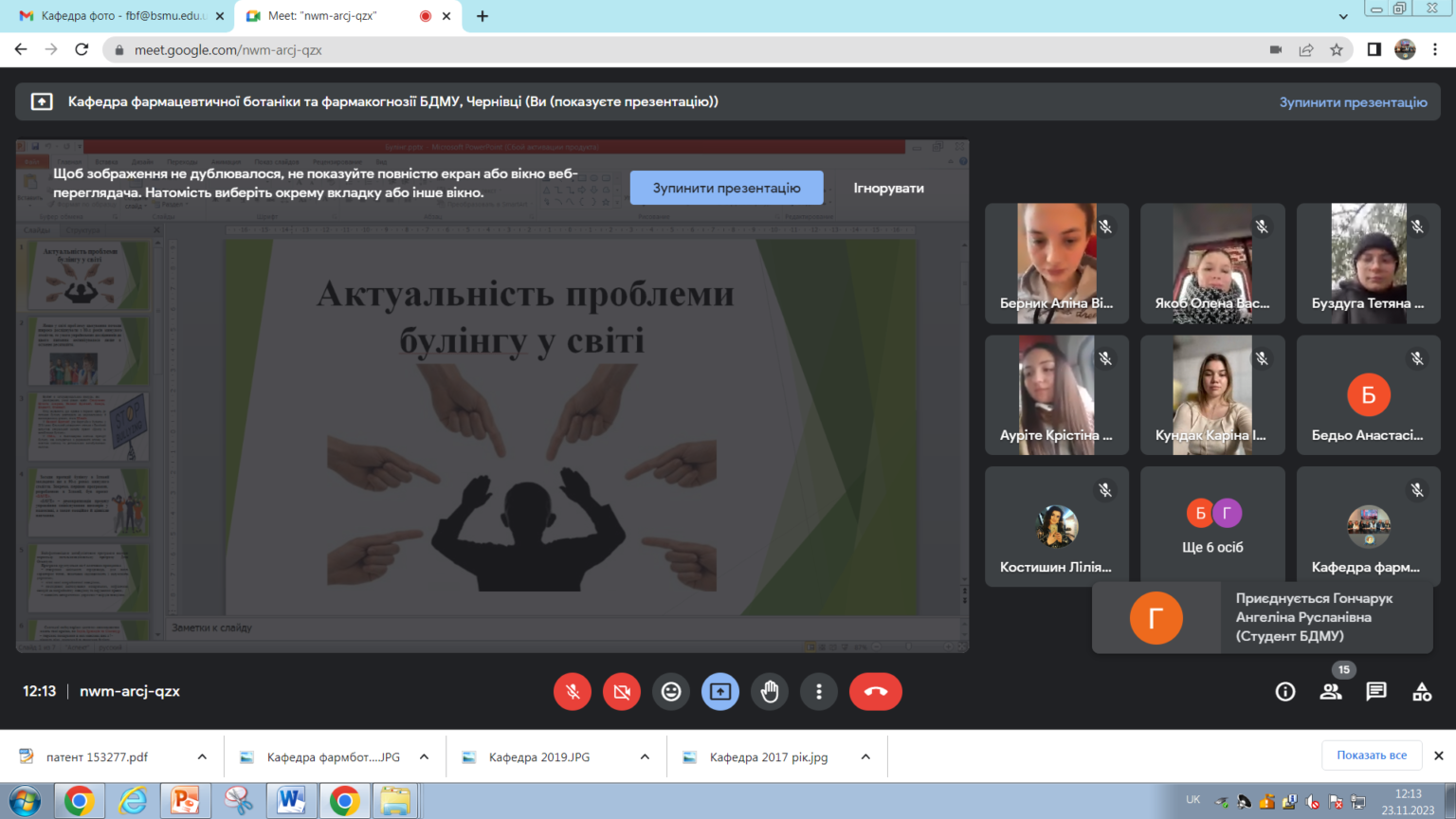Open more options three-dot menu
This screenshot has height=819, width=1456.
coord(819,692)
